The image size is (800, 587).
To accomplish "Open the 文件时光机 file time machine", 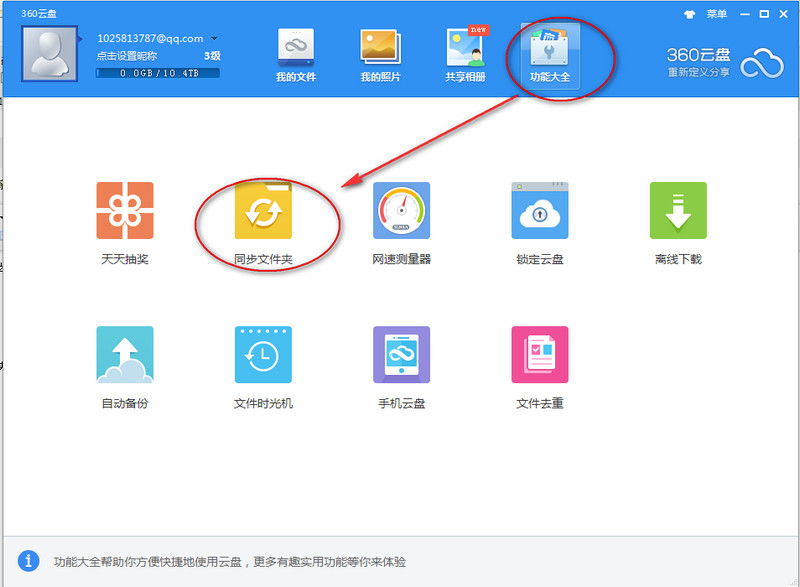I will (x=263, y=355).
